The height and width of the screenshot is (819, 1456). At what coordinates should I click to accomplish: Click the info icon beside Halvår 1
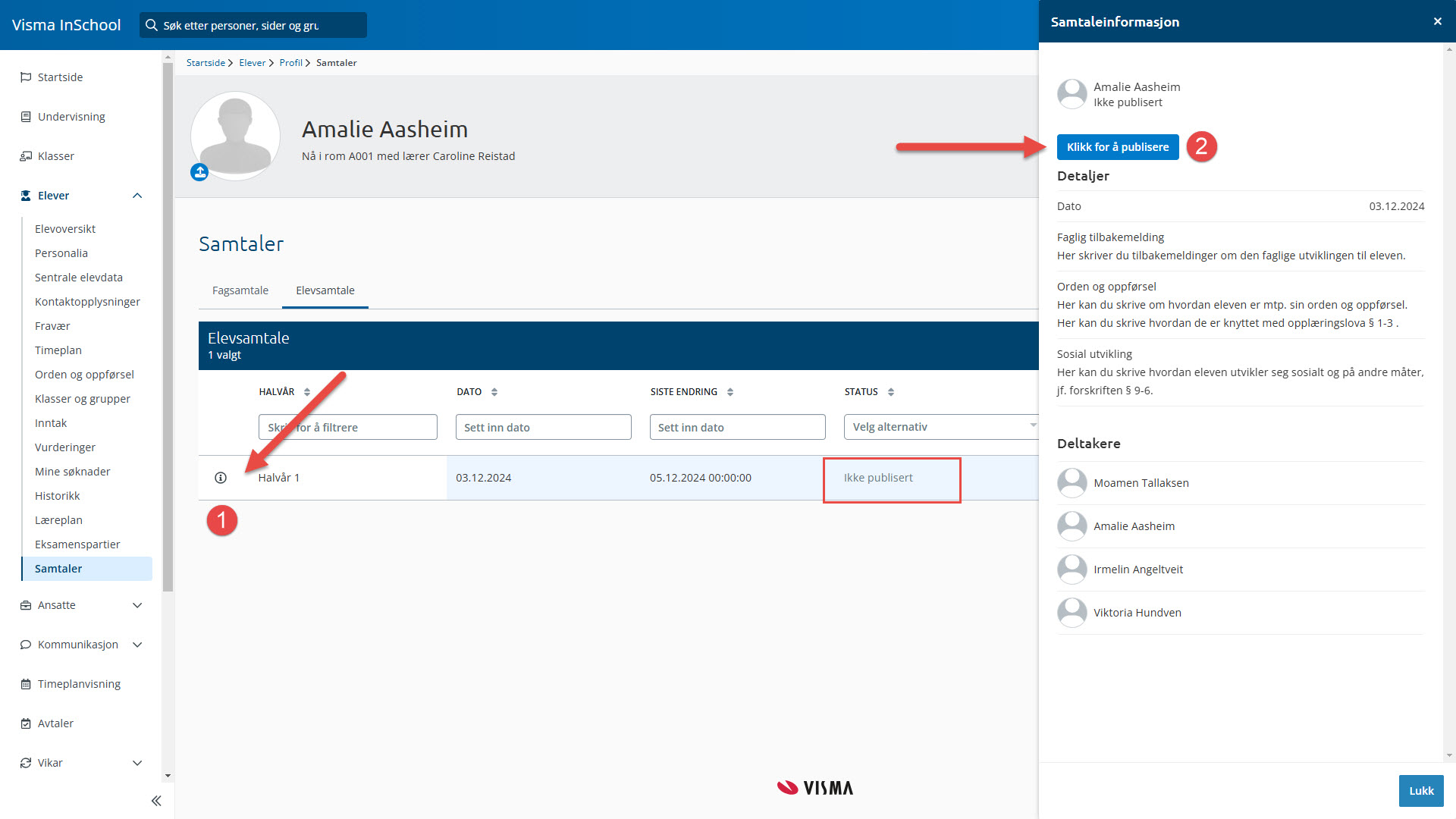click(x=221, y=478)
